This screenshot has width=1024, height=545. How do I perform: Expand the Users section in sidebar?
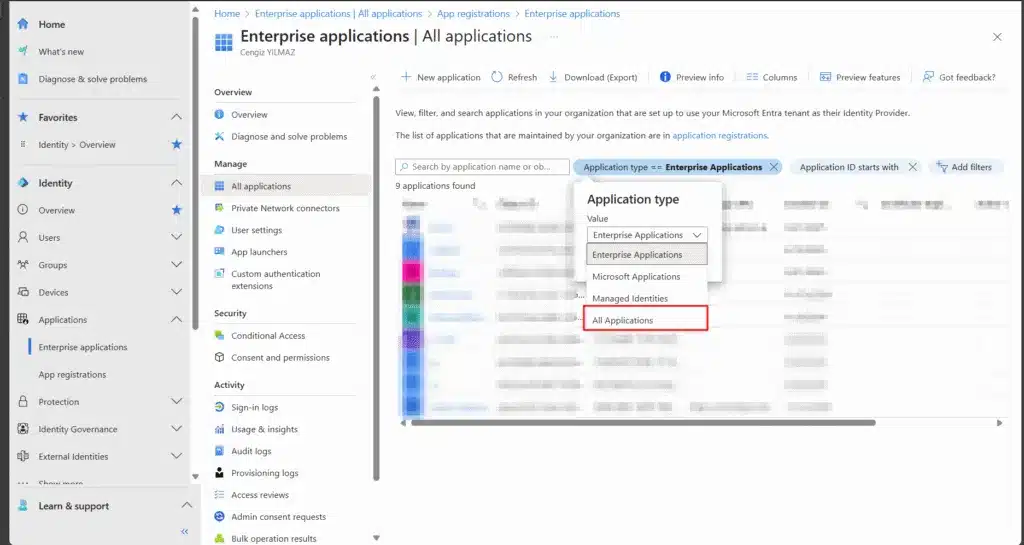(176, 238)
